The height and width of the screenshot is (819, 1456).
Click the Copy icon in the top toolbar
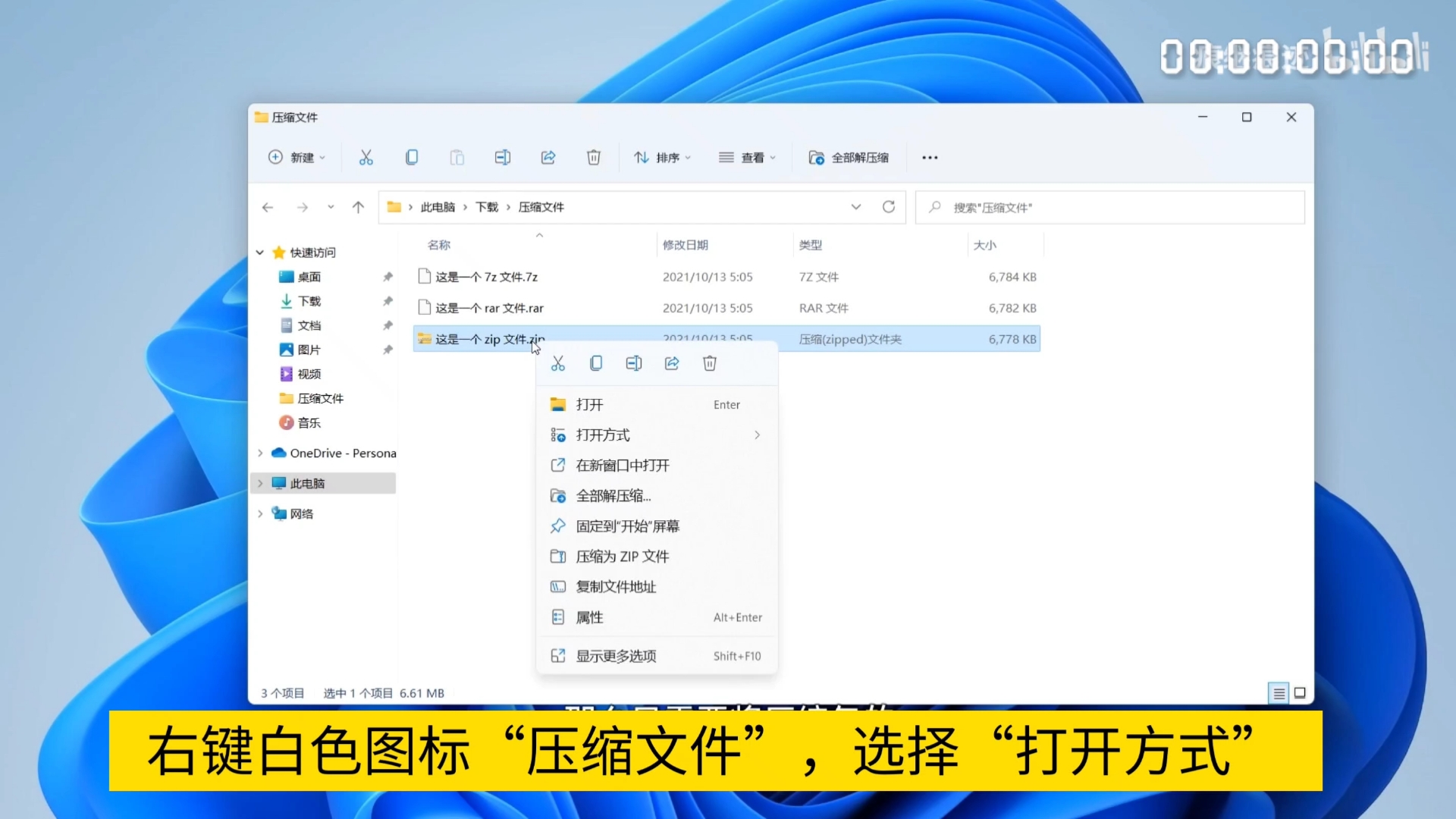(412, 157)
